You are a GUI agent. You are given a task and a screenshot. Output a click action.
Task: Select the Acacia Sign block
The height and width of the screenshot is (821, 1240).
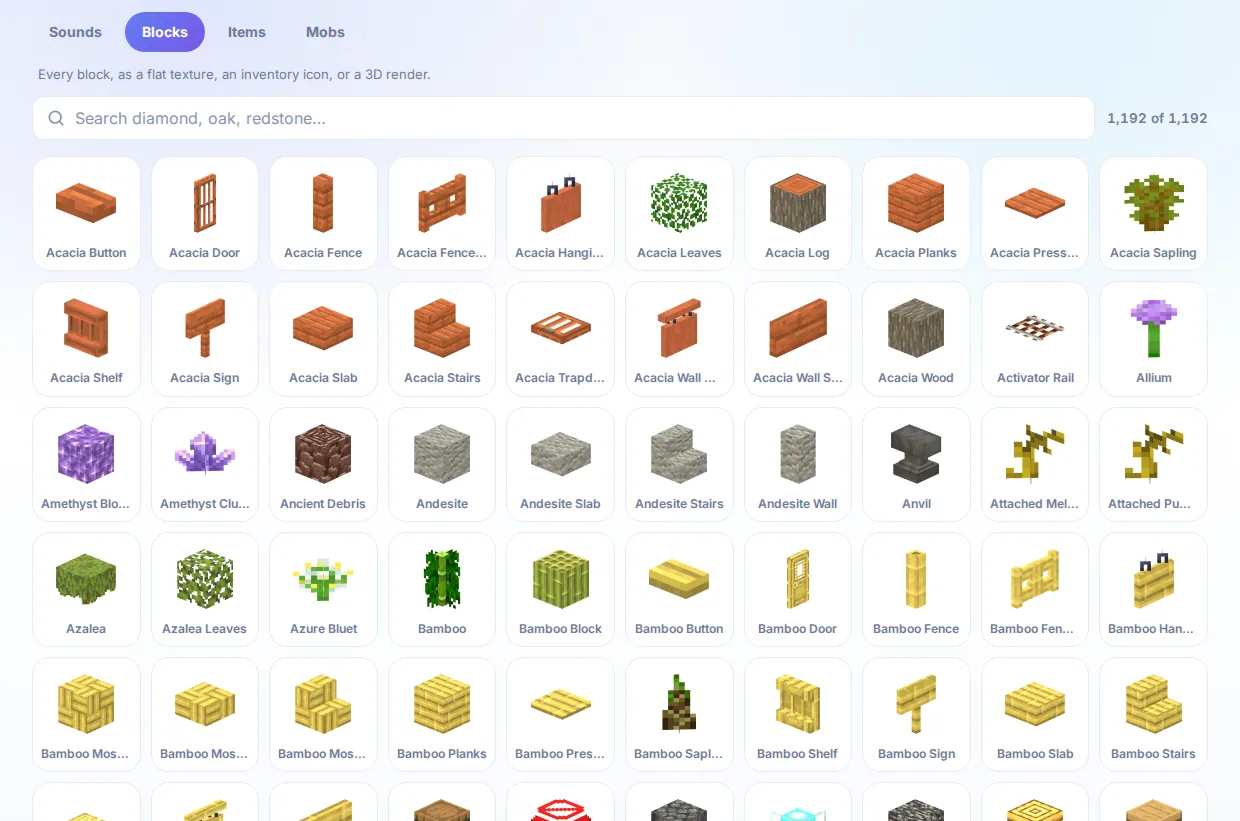coord(205,339)
